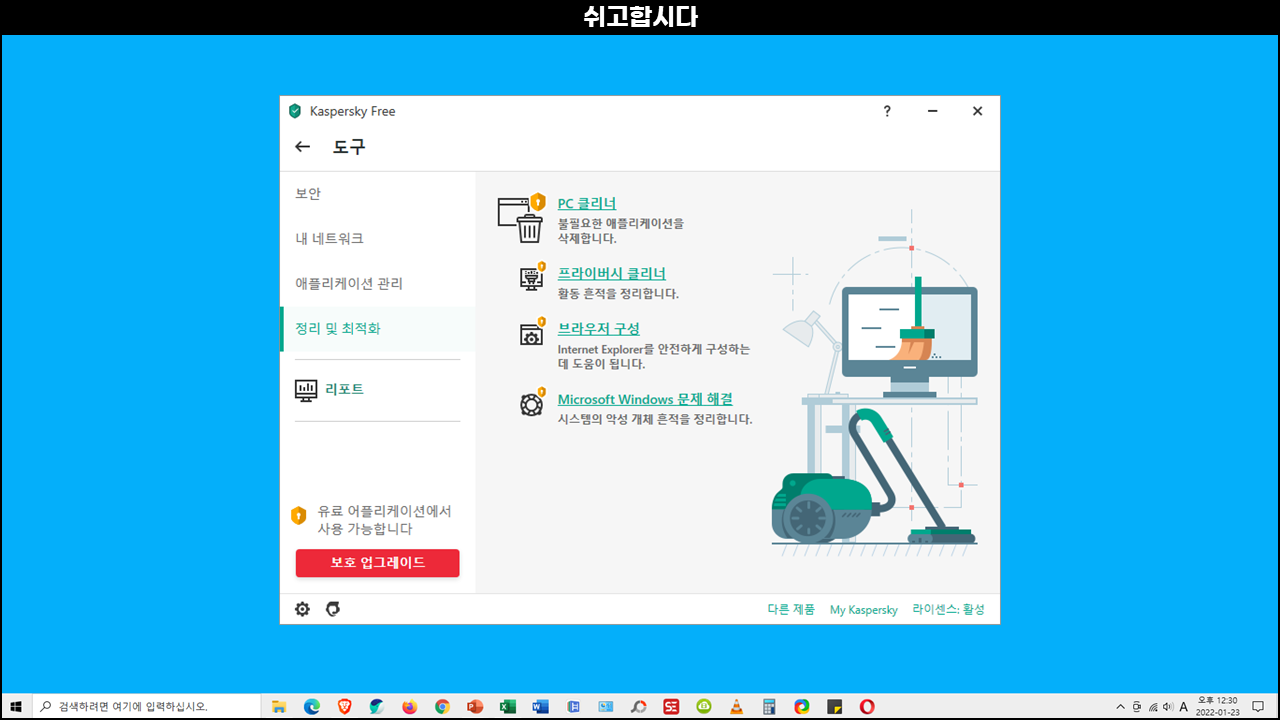Open VLC media player from the taskbar
The height and width of the screenshot is (720, 1280).
tap(736, 707)
